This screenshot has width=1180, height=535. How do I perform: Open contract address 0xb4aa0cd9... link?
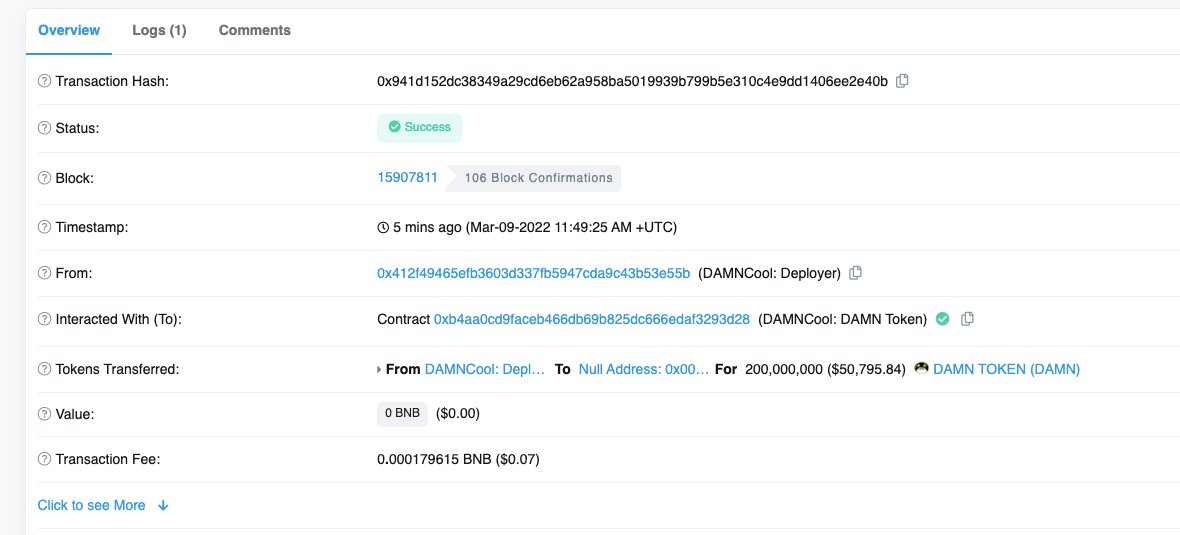click(592, 319)
